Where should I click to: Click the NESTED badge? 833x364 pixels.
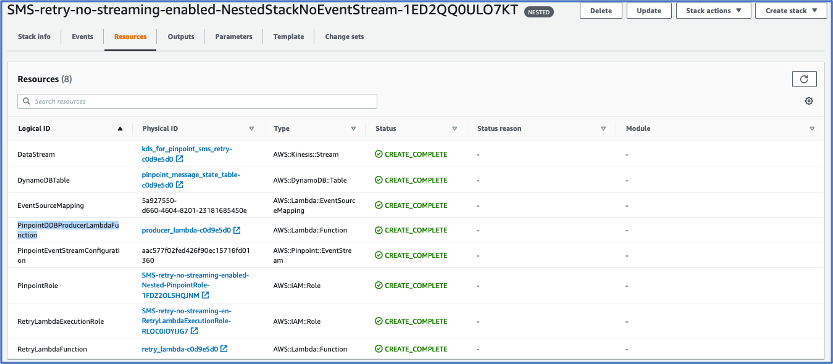coord(539,12)
